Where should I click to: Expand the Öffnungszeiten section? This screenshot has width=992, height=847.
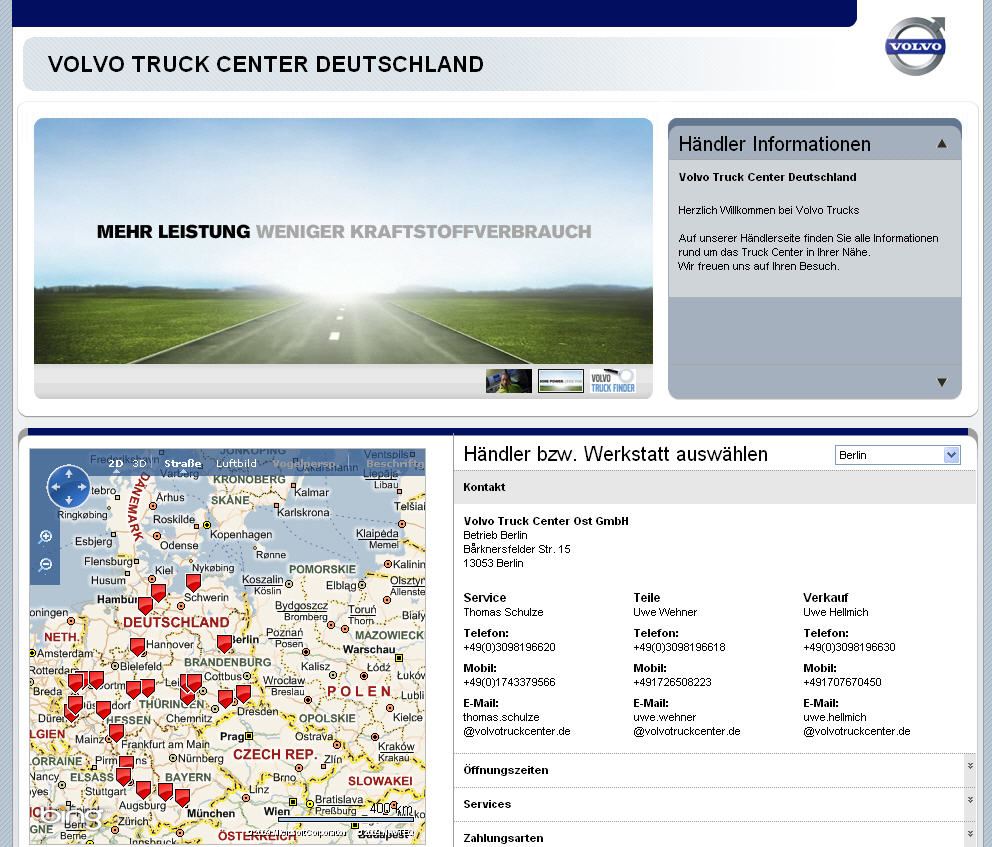point(714,770)
